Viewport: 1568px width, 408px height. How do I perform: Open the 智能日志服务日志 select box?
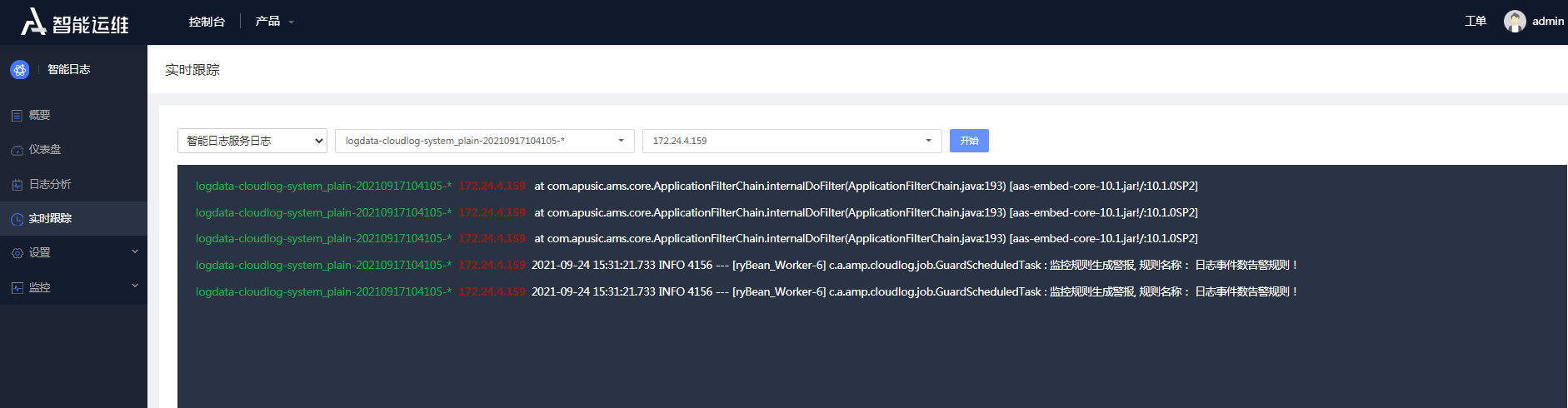(x=252, y=141)
